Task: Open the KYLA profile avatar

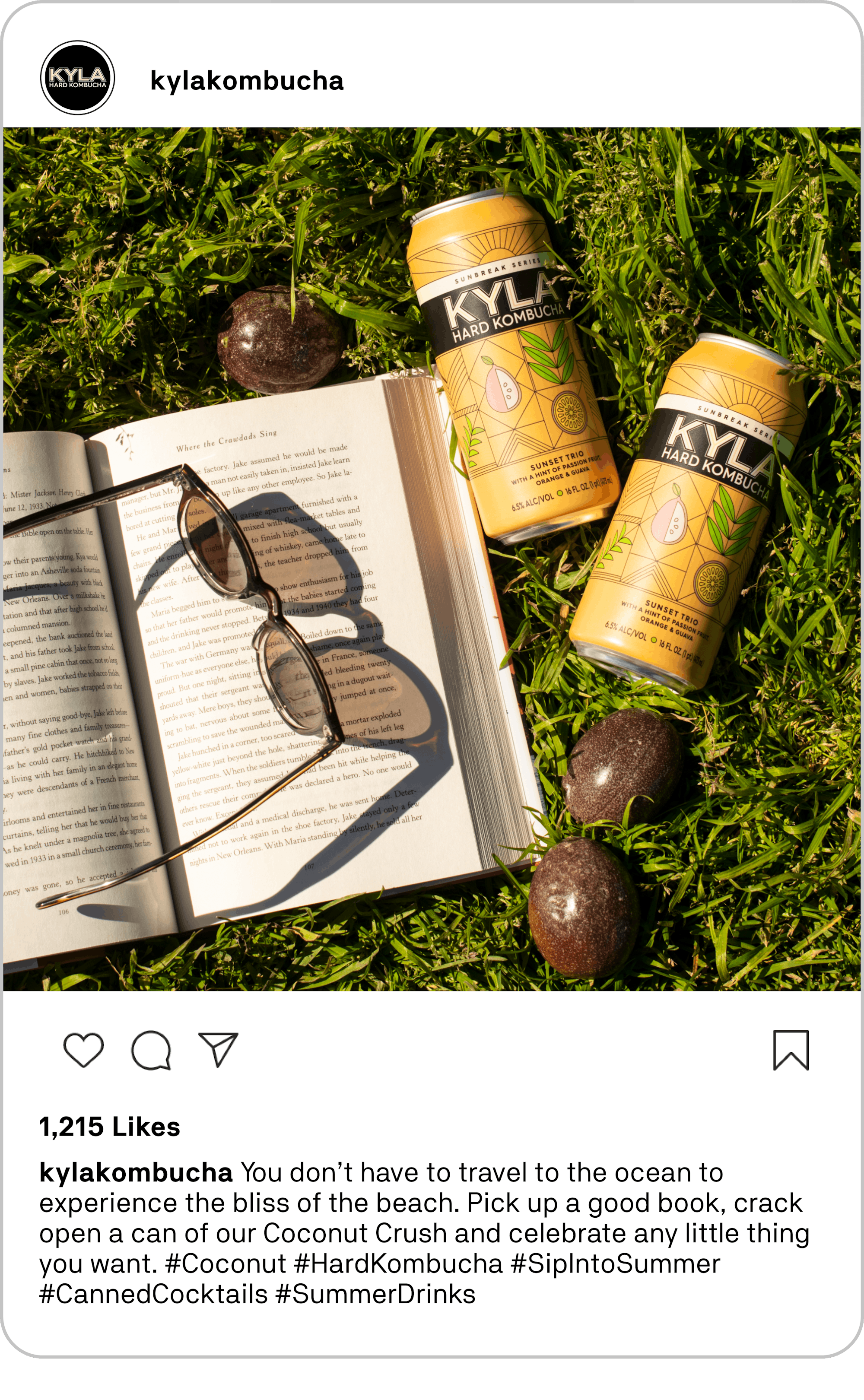Action: tap(78, 78)
